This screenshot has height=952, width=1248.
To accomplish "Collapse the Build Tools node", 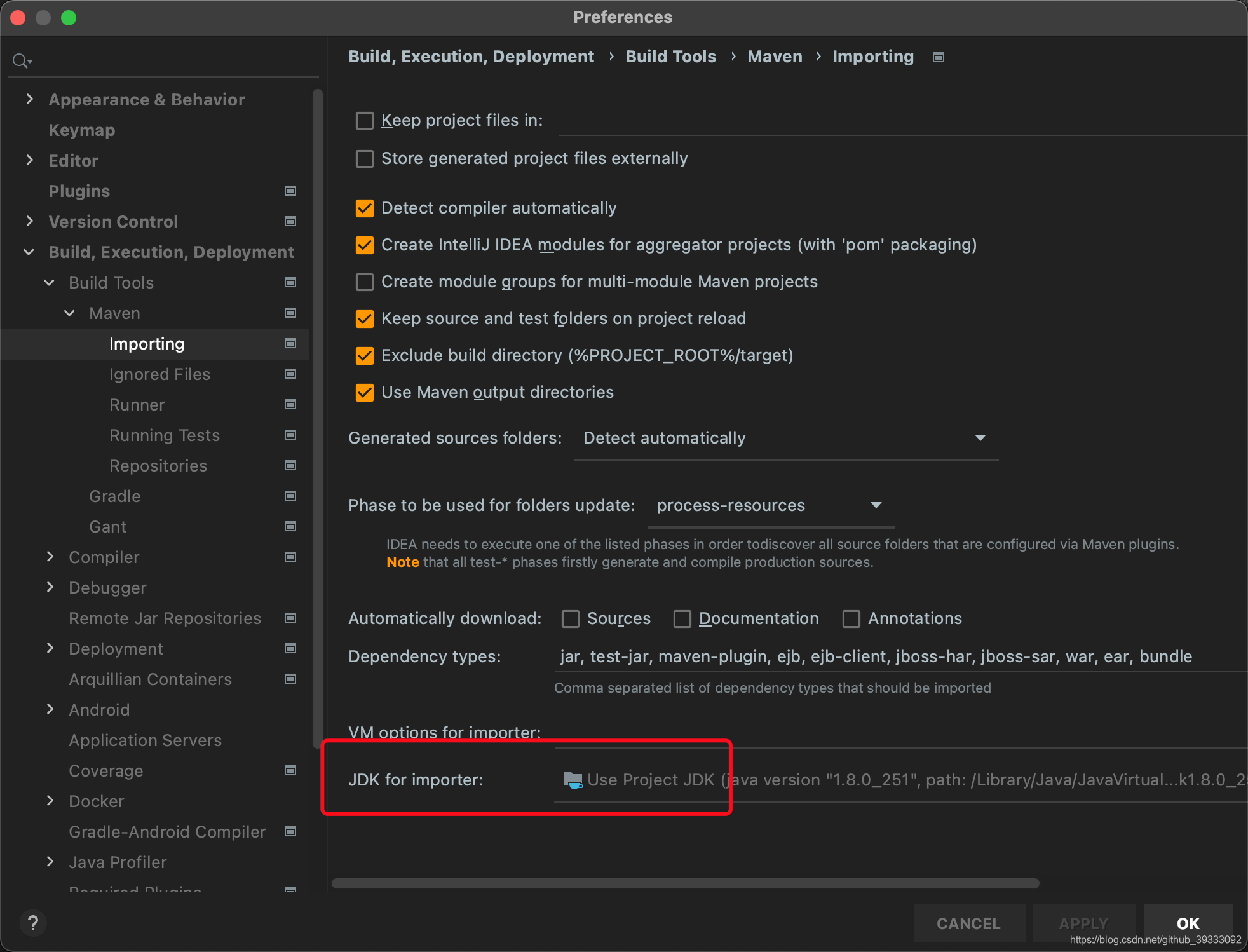I will pos(50,283).
